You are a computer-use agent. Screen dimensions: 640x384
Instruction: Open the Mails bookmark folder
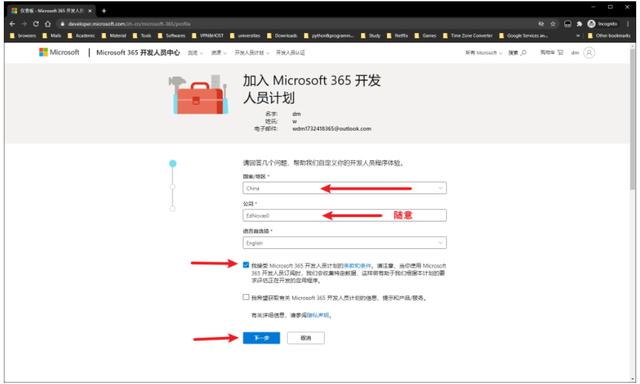52,36
